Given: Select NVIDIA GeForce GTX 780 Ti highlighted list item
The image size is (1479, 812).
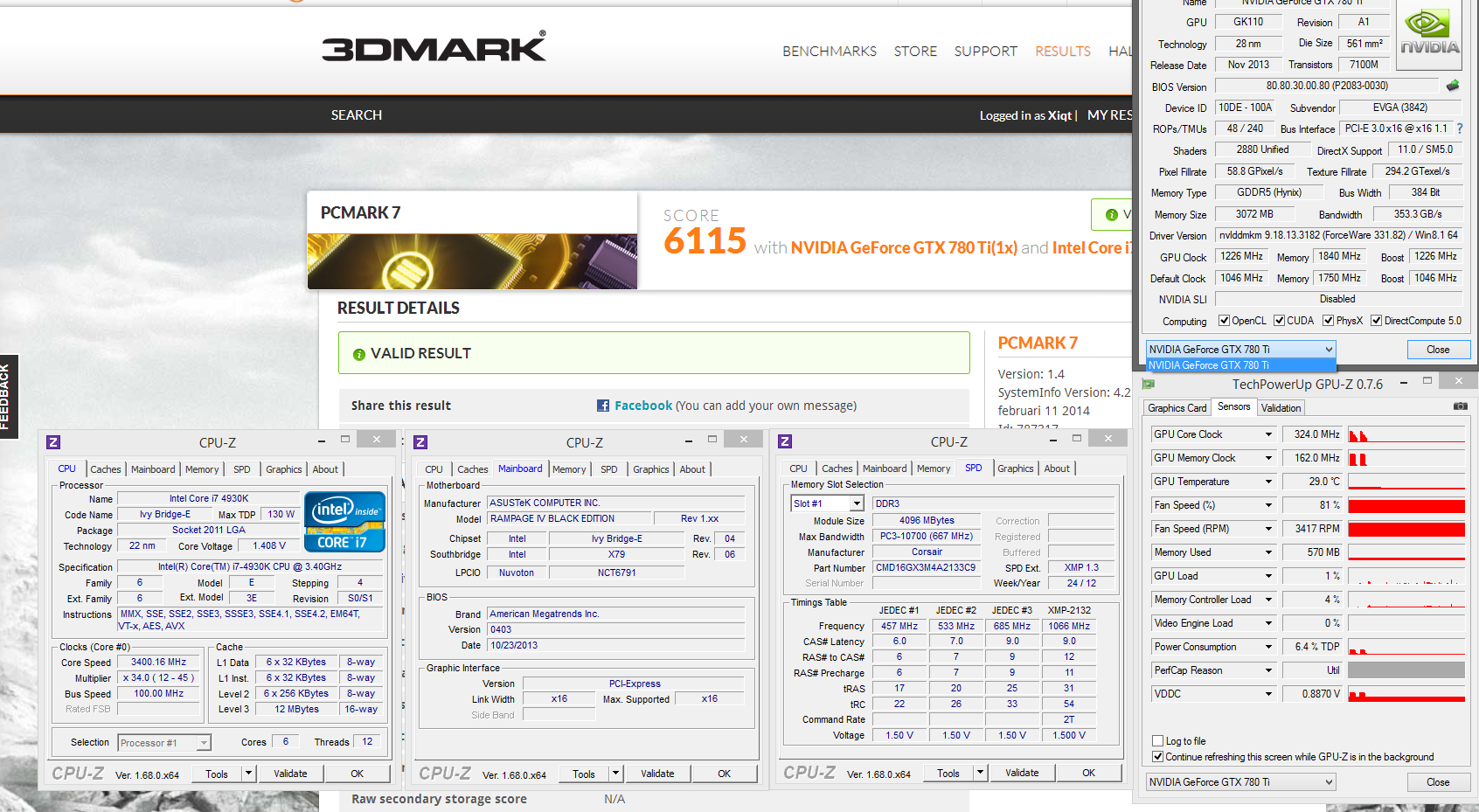Looking at the screenshot, I should pos(1240,365).
